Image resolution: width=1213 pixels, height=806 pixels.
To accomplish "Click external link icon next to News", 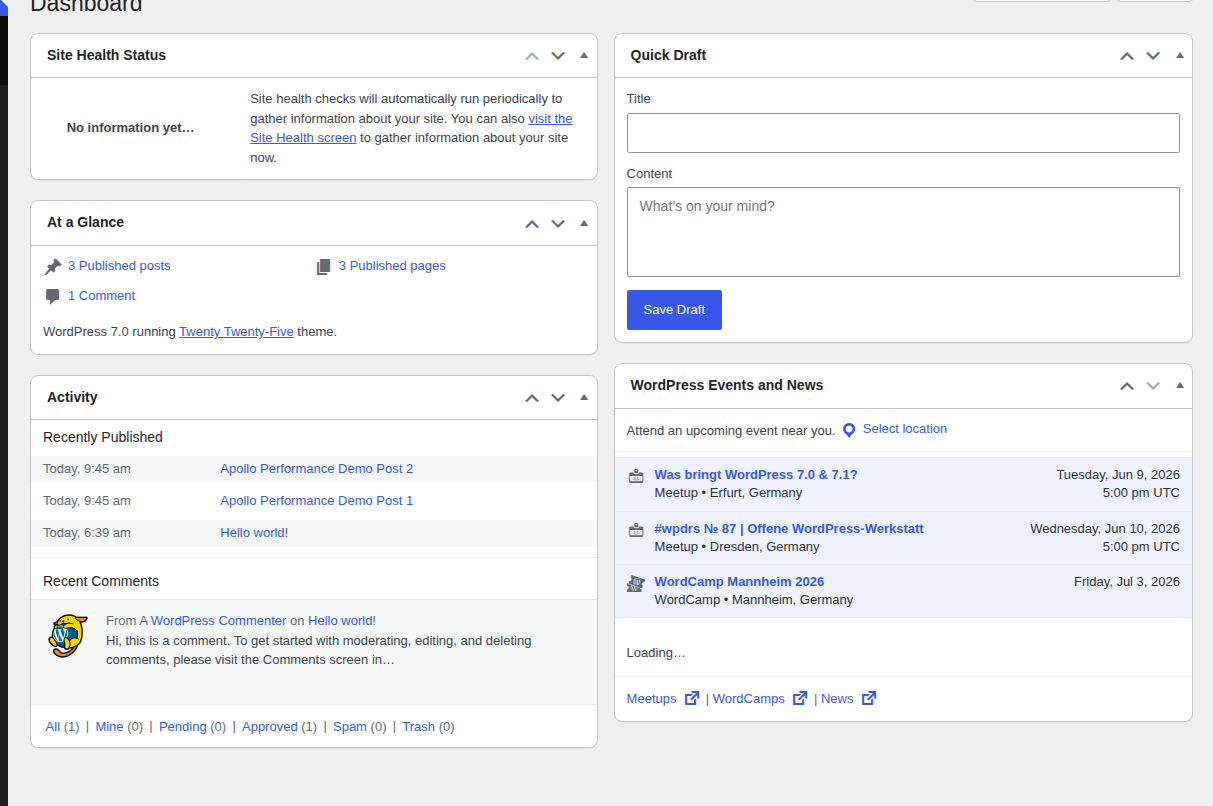I will pos(869,699).
